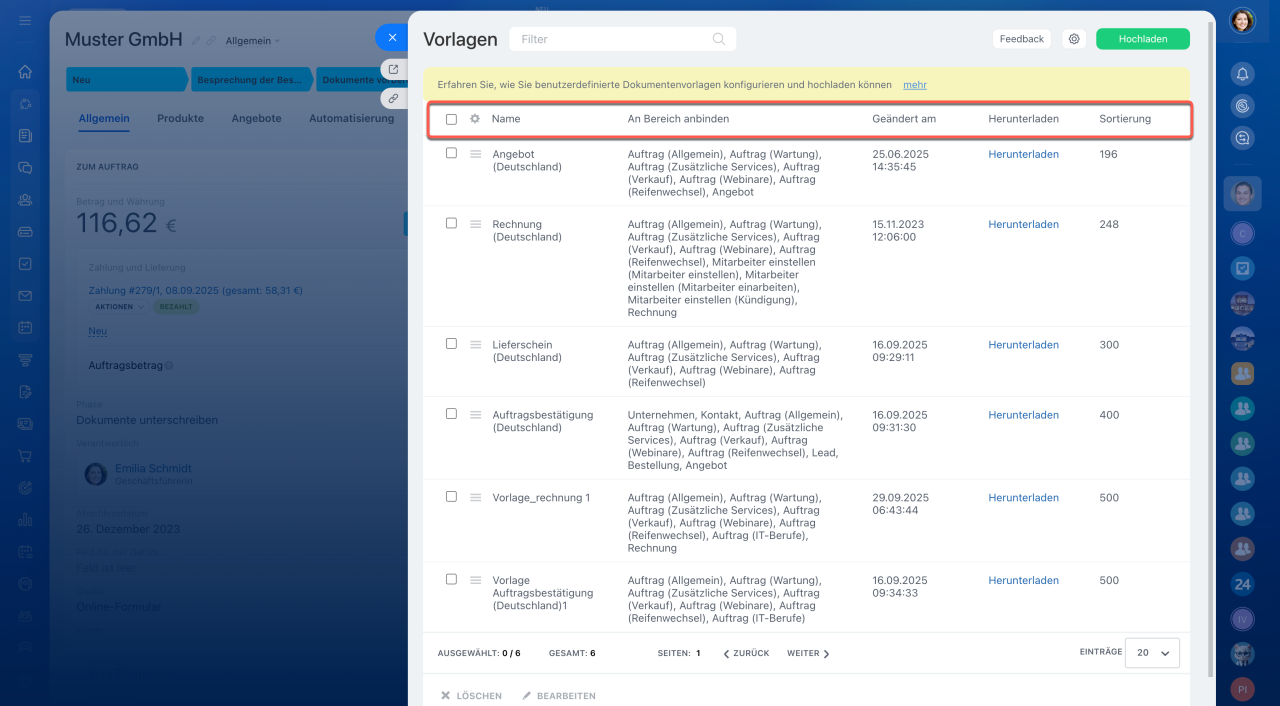The height and width of the screenshot is (706, 1280).
Task: Open the shopping cart icon in left sidebar
Action: point(25,456)
